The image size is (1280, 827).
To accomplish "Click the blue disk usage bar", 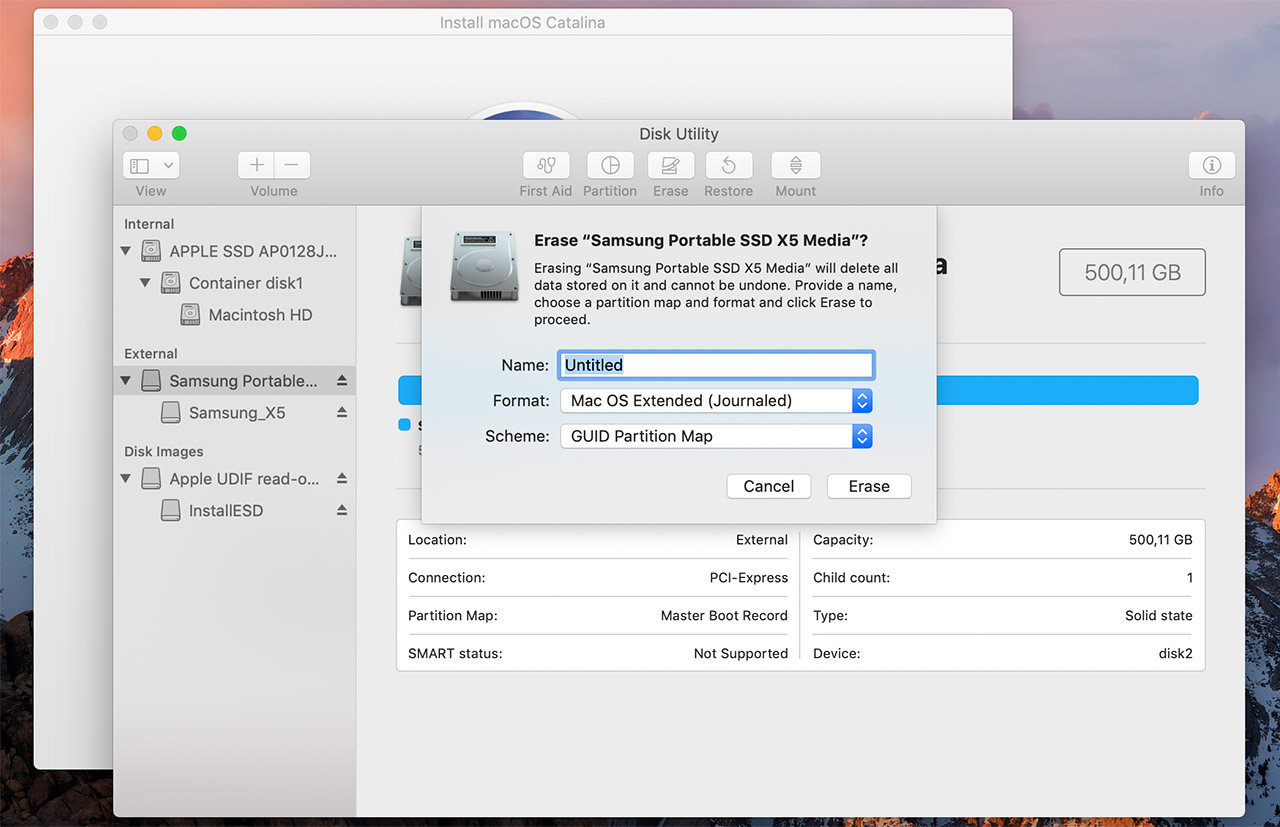I will click(1067, 391).
